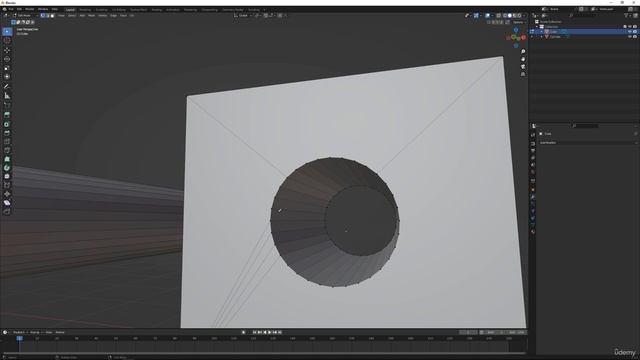Open the Modifiers wrench properties tab
The width and height of the screenshot is (640, 360).
(x=533, y=197)
